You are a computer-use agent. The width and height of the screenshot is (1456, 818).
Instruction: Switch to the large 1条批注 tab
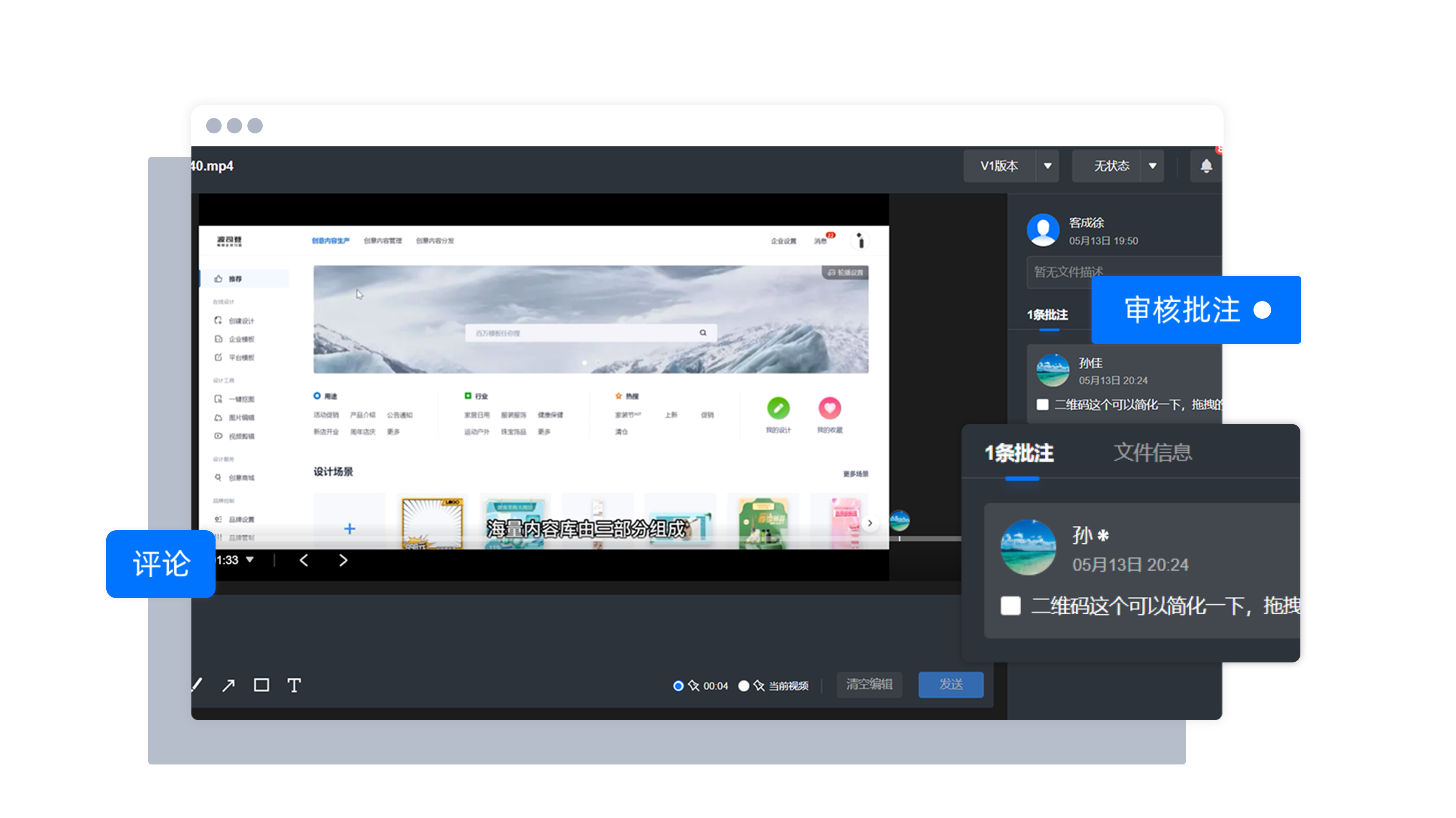pyautogui.click(x=1019, y=452)
